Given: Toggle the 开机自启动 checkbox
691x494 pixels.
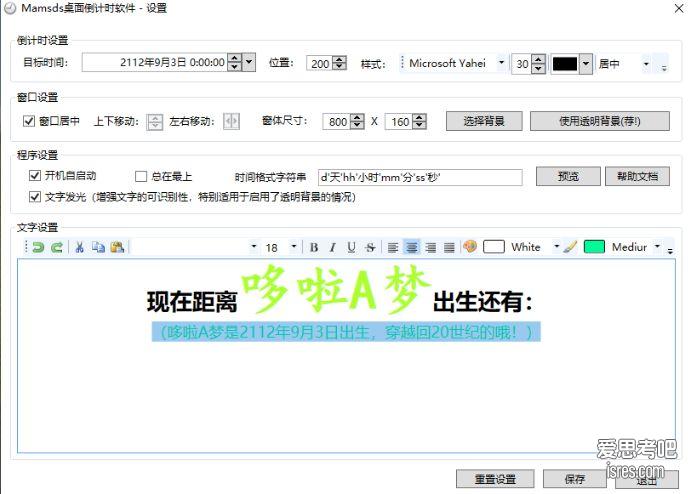Looking at the screenshot, I should pyautogui.click(x=35, y=176).
